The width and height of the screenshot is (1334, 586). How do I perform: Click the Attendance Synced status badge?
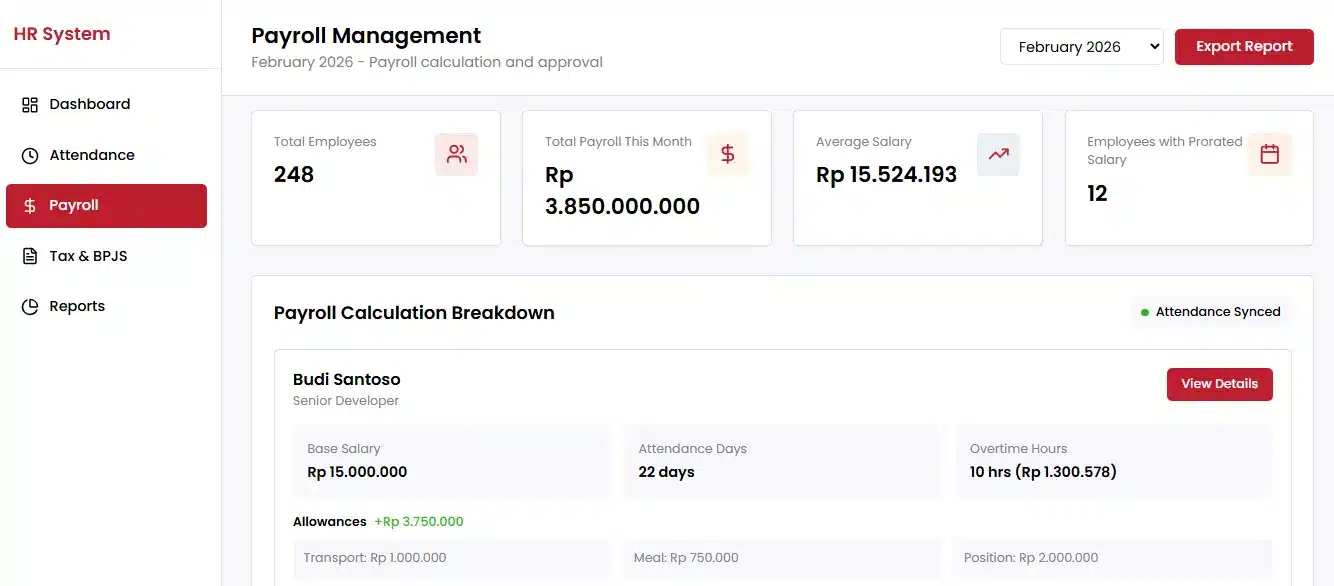(1210, 312)
